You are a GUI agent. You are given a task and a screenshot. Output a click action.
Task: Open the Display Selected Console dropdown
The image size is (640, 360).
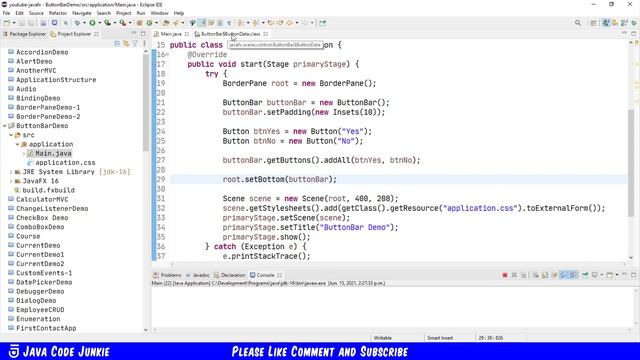pos(601,275)
